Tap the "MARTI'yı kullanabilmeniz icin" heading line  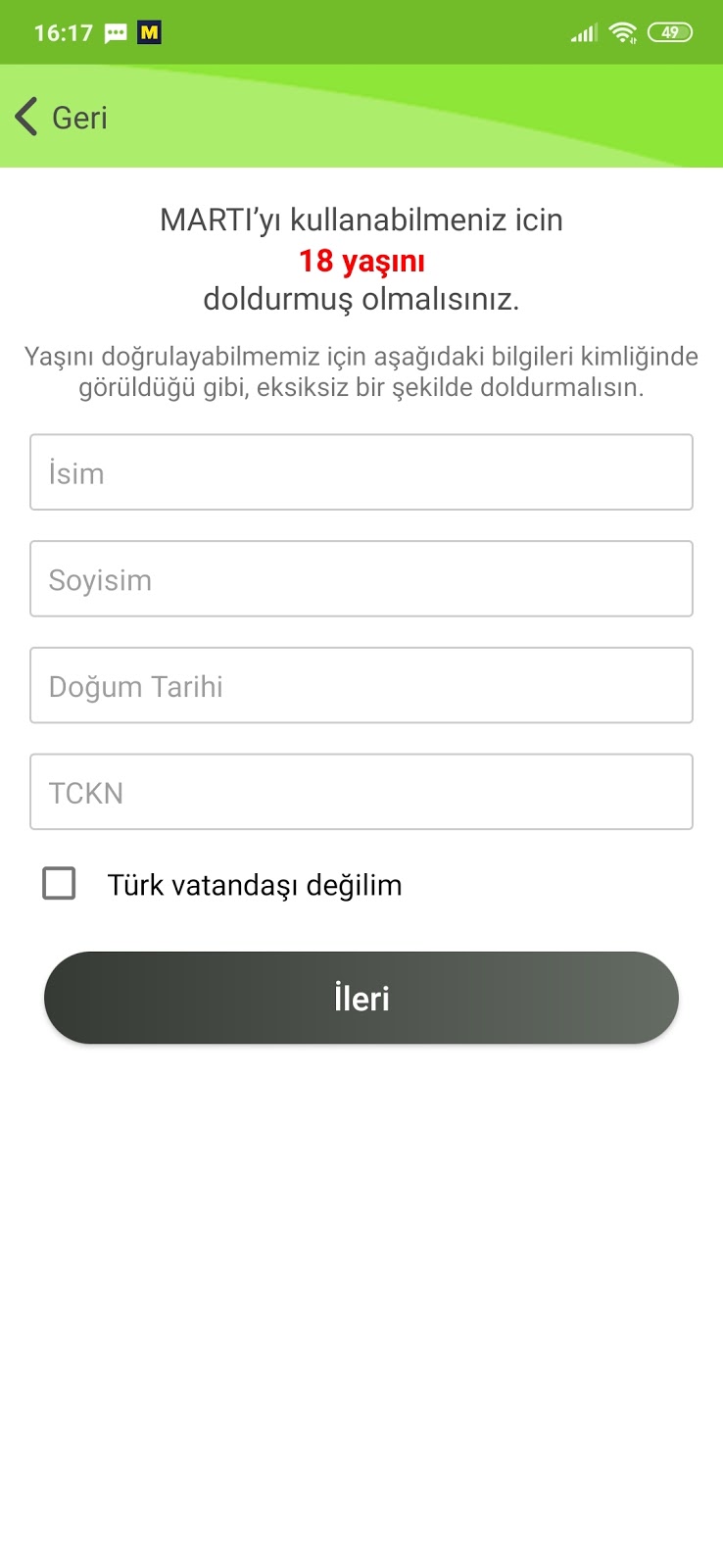coord(361,220)
